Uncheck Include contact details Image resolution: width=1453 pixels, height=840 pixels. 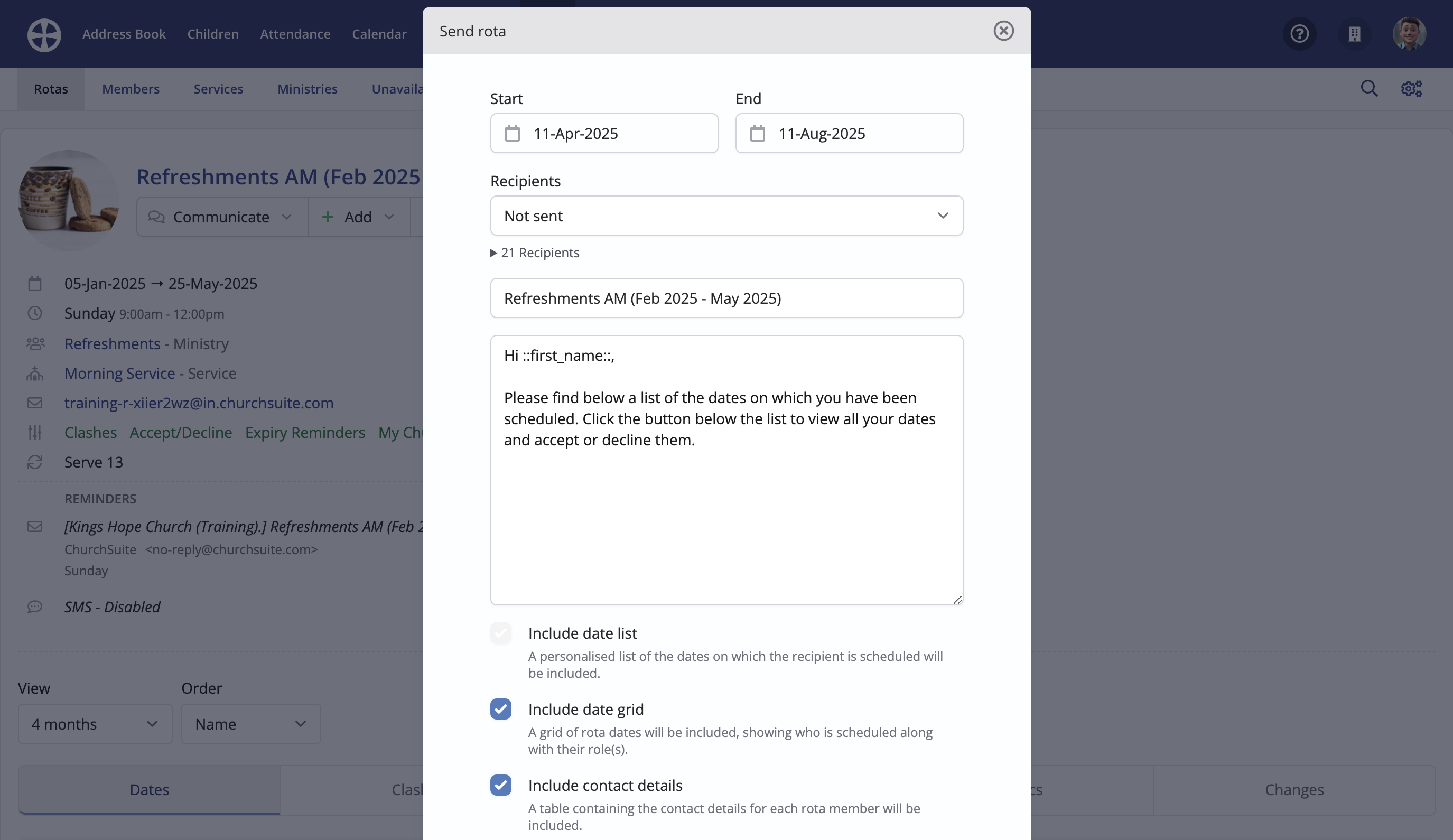tap(500, 785)
